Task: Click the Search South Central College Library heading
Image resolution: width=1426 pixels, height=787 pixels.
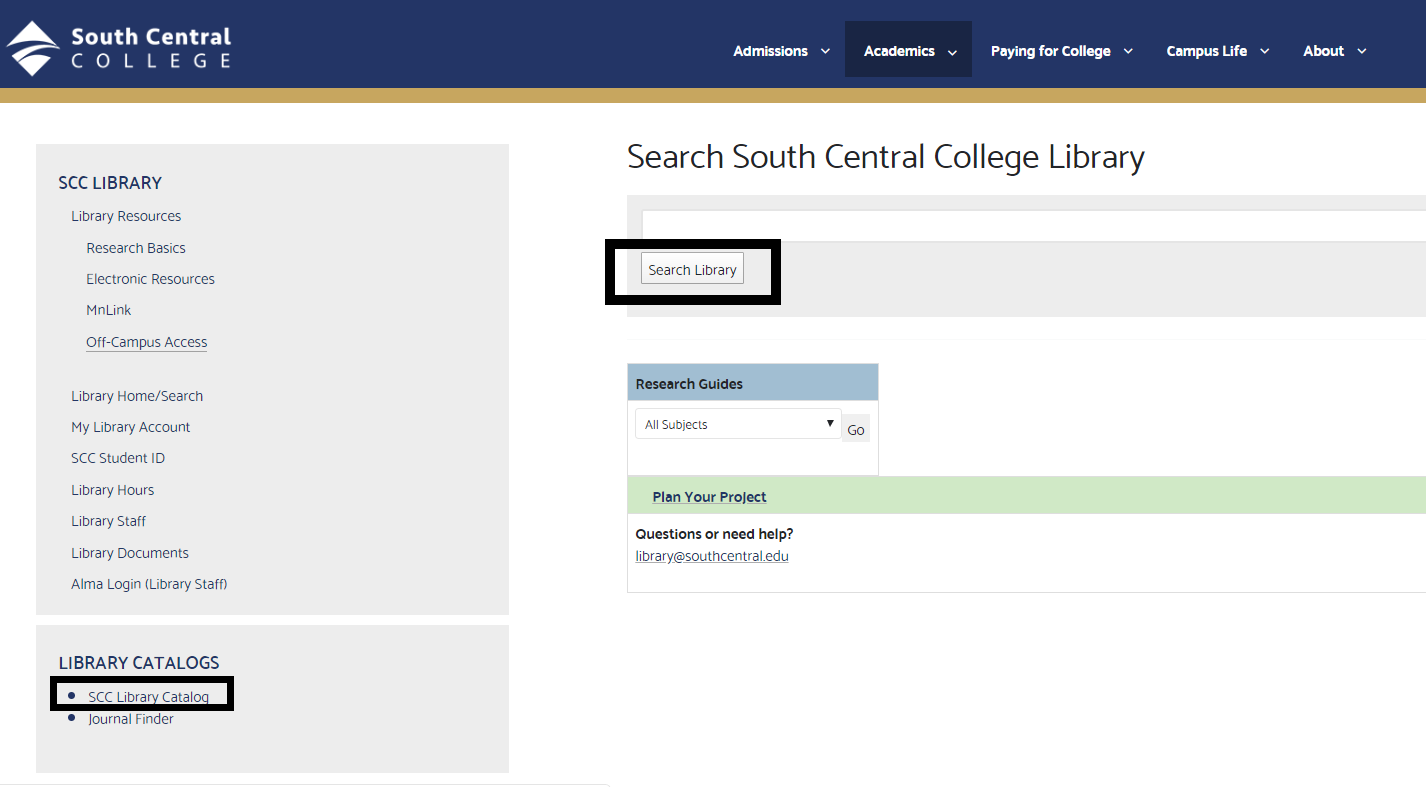Action: [886, 157]
